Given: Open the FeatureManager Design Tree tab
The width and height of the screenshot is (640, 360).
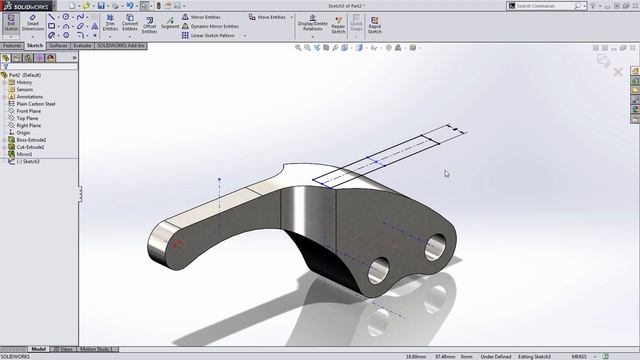Looking at the screenshot, I should click(5, 58).
